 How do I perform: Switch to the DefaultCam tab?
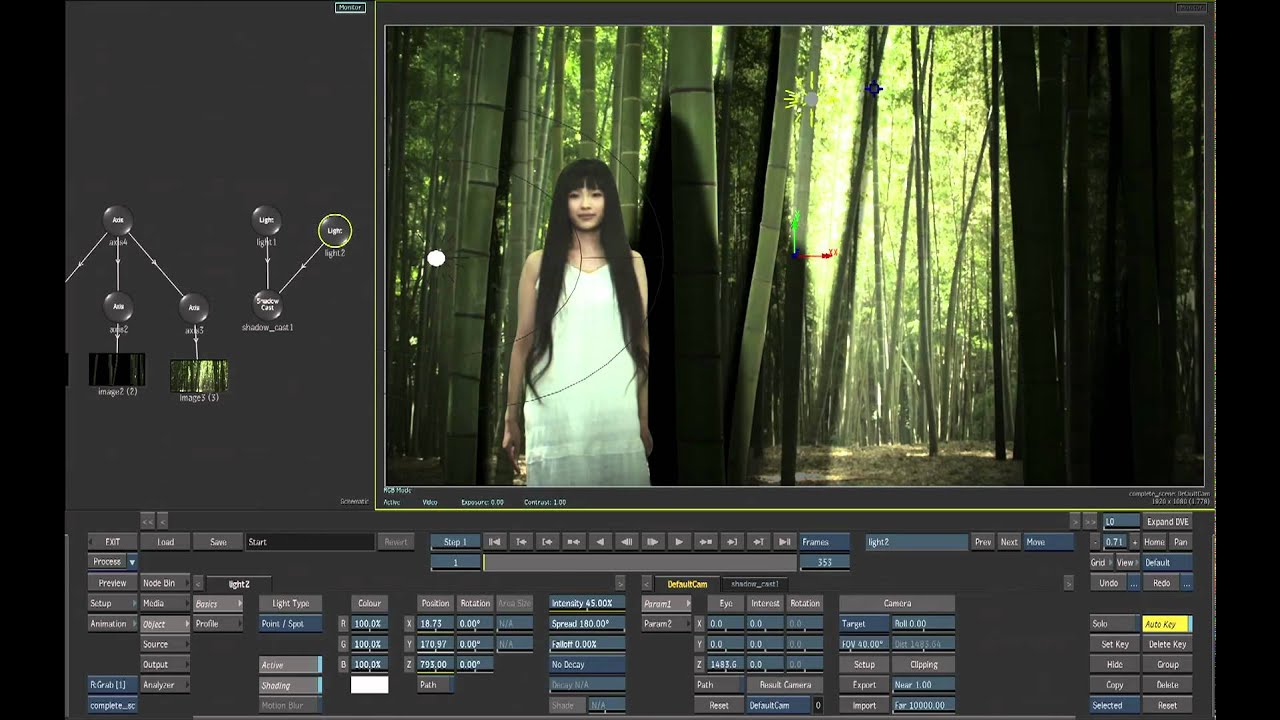[687, 584]
